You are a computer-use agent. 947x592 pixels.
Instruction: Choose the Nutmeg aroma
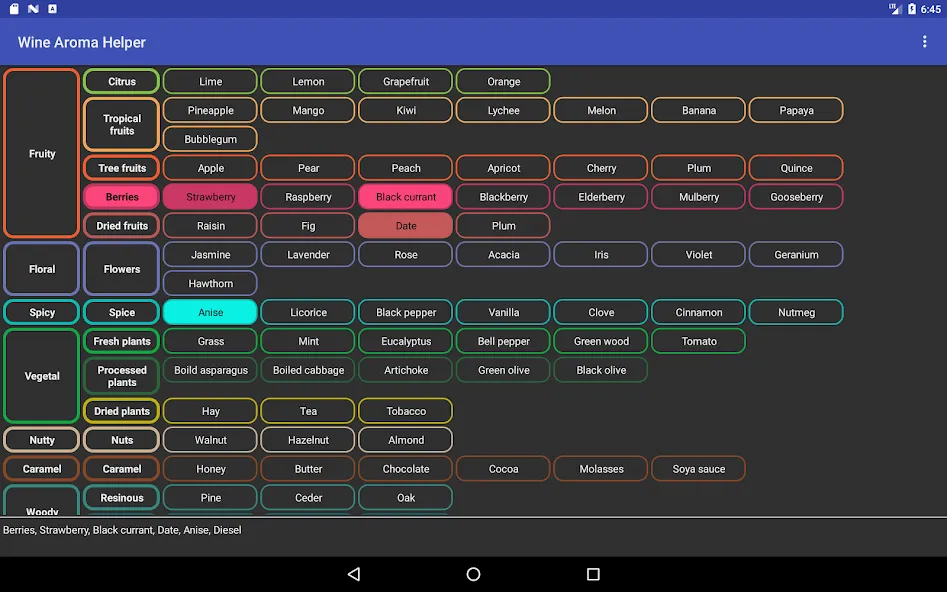click(x=796, y=312)
